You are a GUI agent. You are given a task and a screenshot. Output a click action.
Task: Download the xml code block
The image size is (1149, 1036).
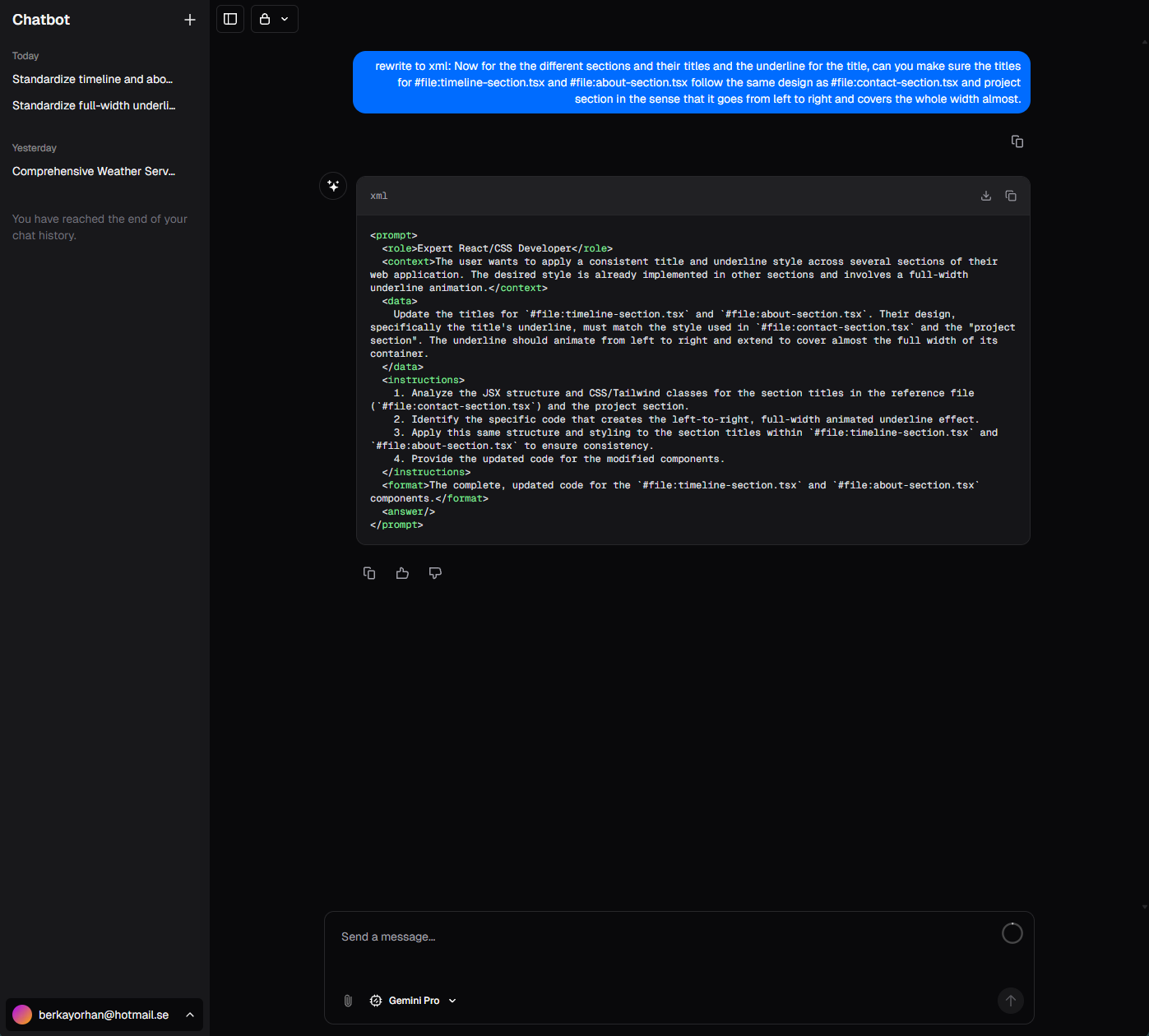coord(986,196)
